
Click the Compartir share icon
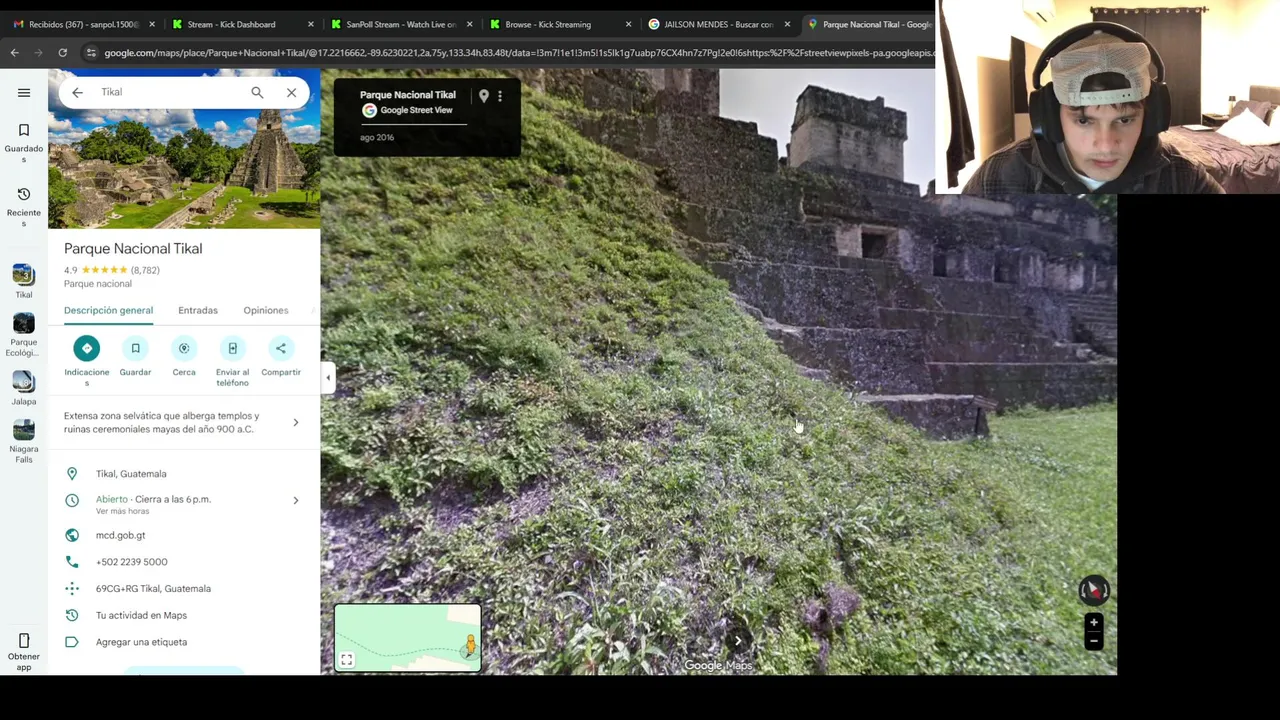(281, 348)
